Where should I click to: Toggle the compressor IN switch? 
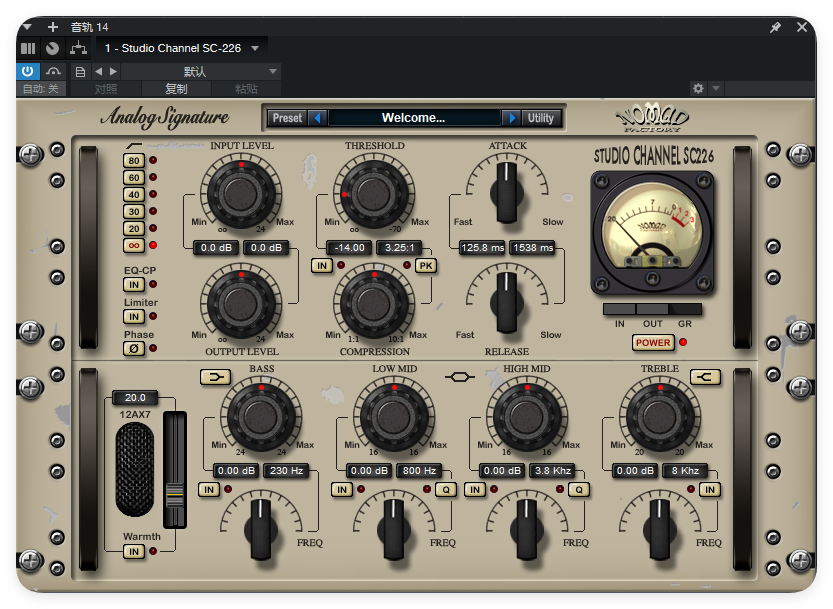[322, 266]
